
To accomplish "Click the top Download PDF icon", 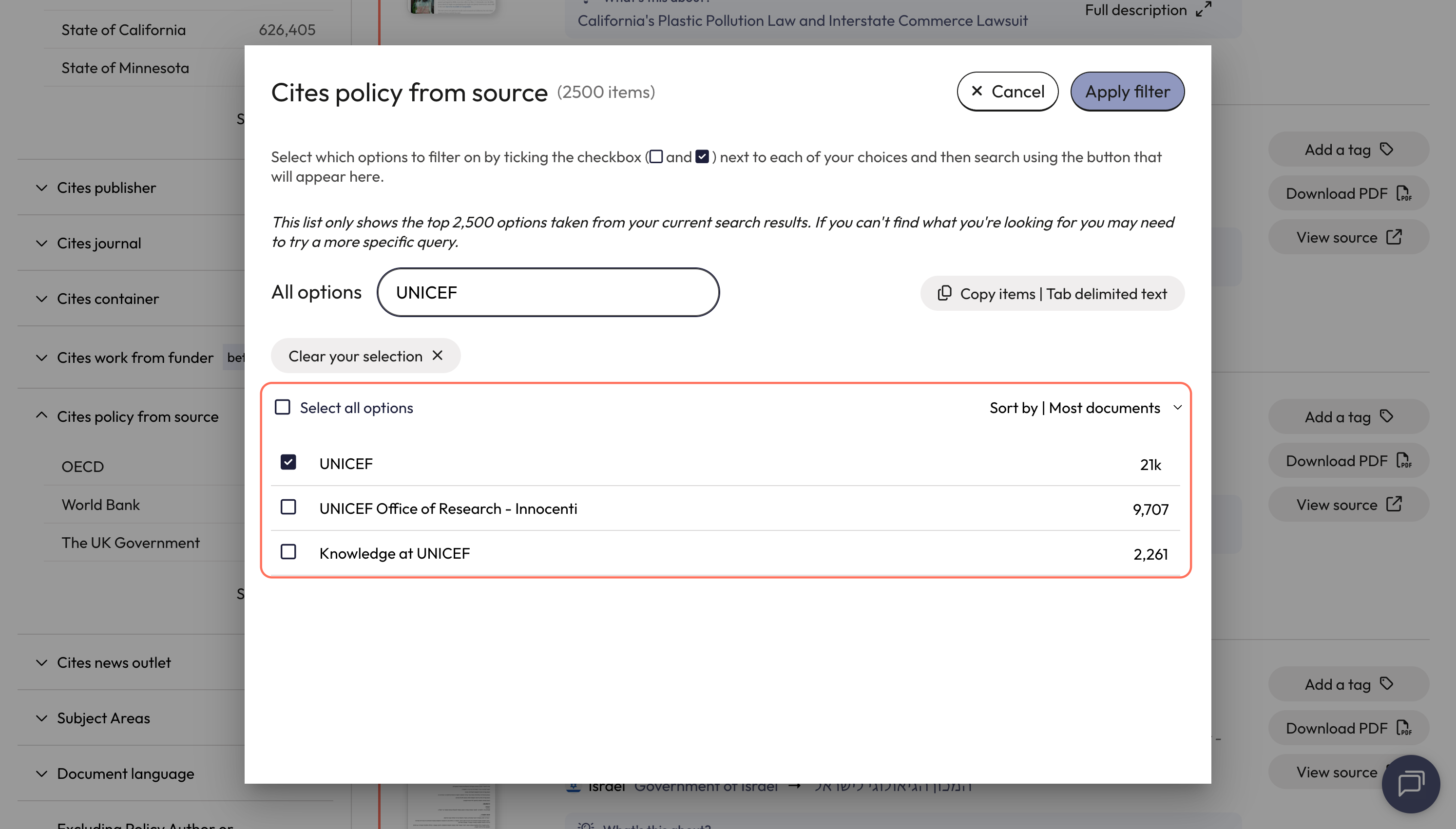I will click(1404, 193).
